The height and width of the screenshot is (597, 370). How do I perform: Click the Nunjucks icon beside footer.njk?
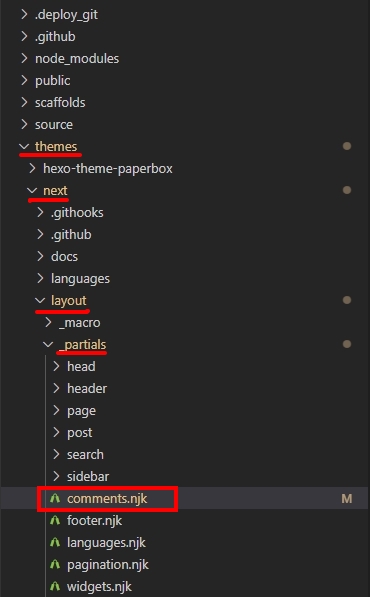pyautogui.click(x=55, y=520)
